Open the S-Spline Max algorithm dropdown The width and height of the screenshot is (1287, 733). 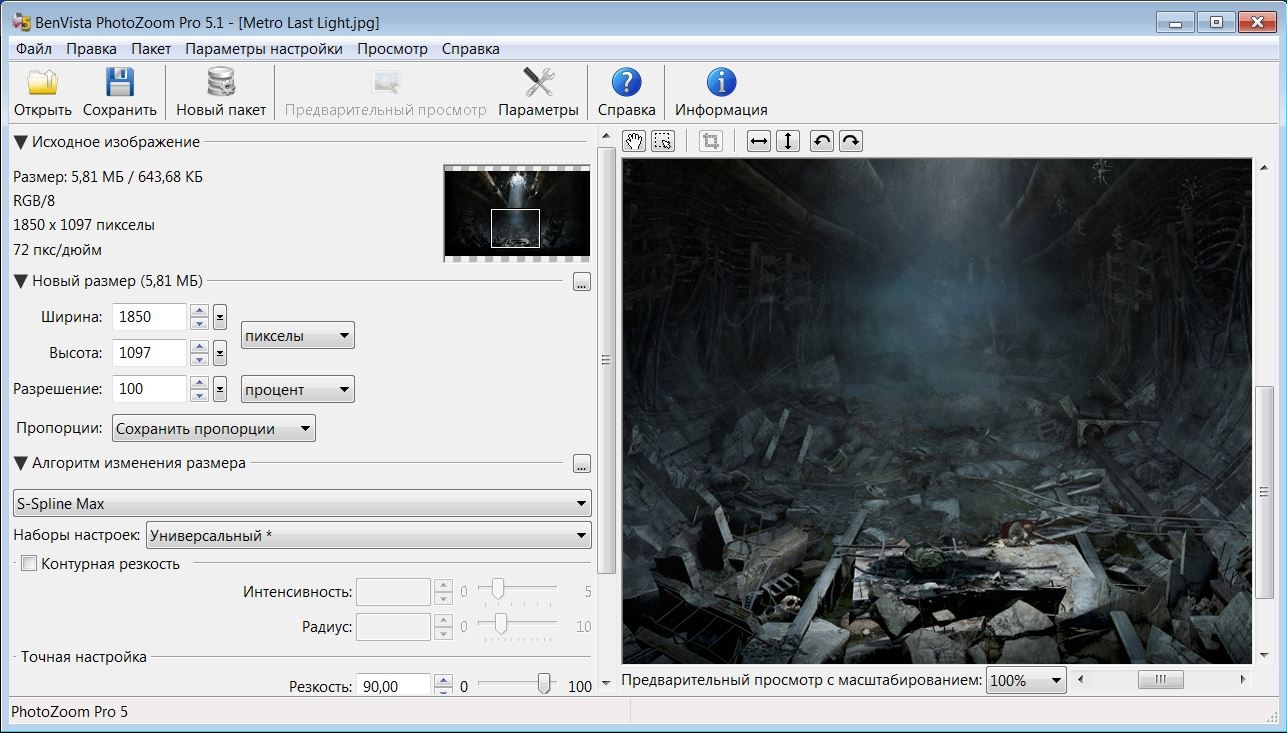[x=301, y=503]
